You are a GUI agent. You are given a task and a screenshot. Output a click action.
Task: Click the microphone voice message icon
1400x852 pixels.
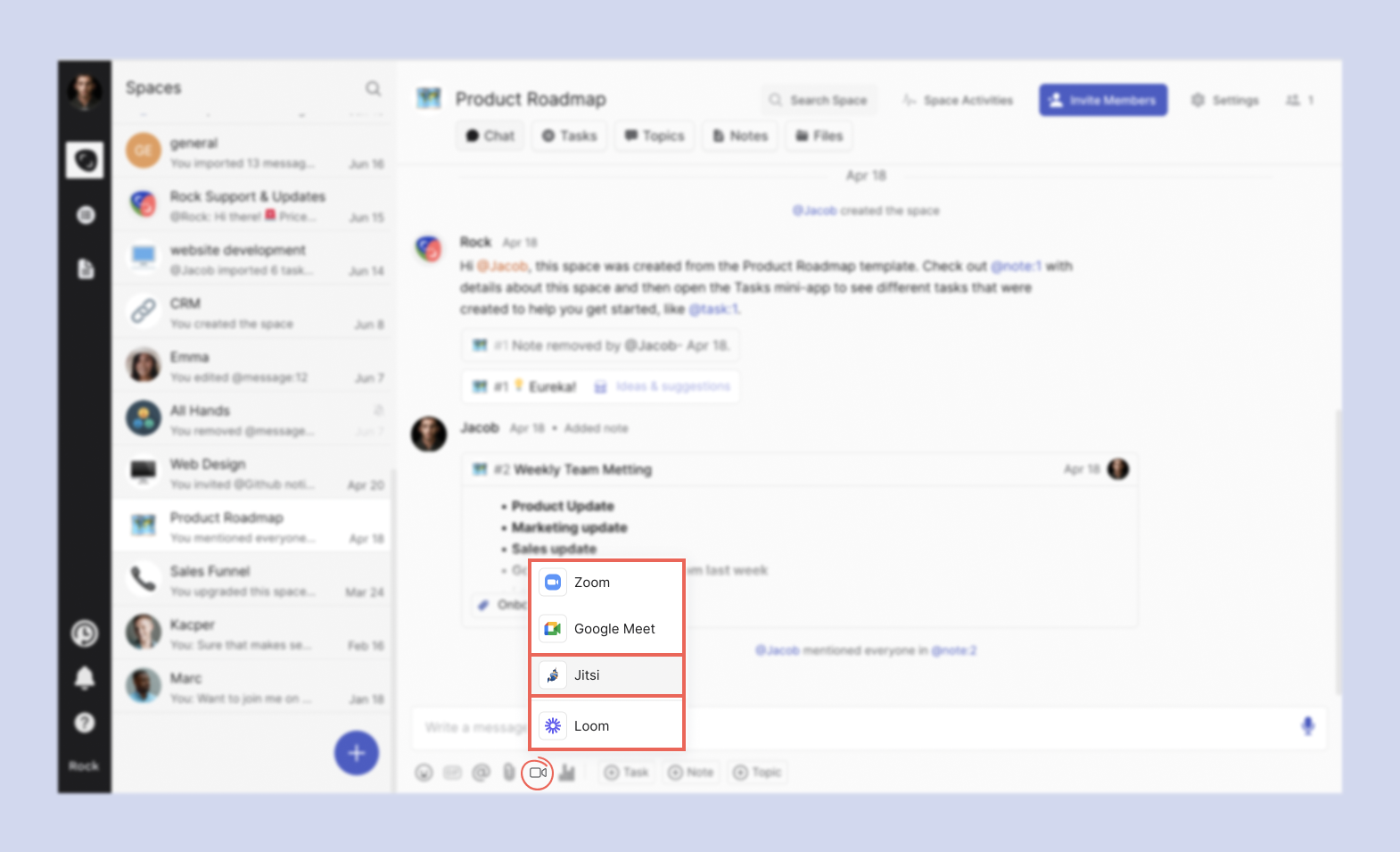[x=1307, y=726]
